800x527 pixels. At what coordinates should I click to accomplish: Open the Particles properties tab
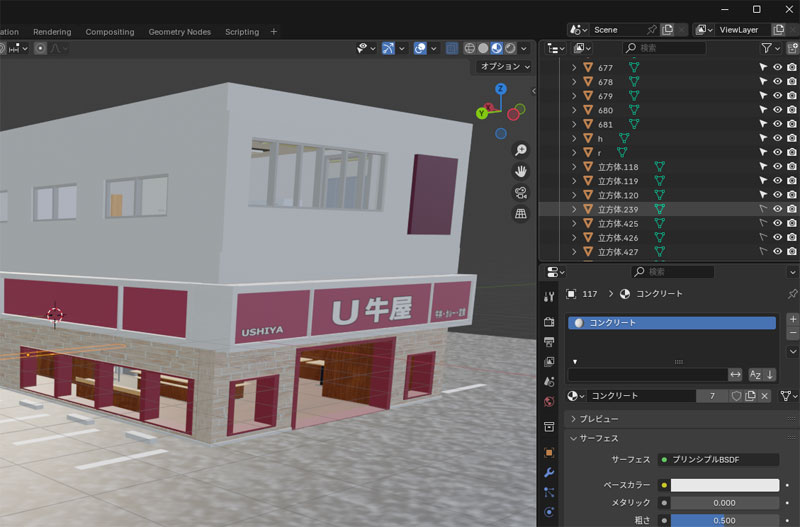click(549, 492)
